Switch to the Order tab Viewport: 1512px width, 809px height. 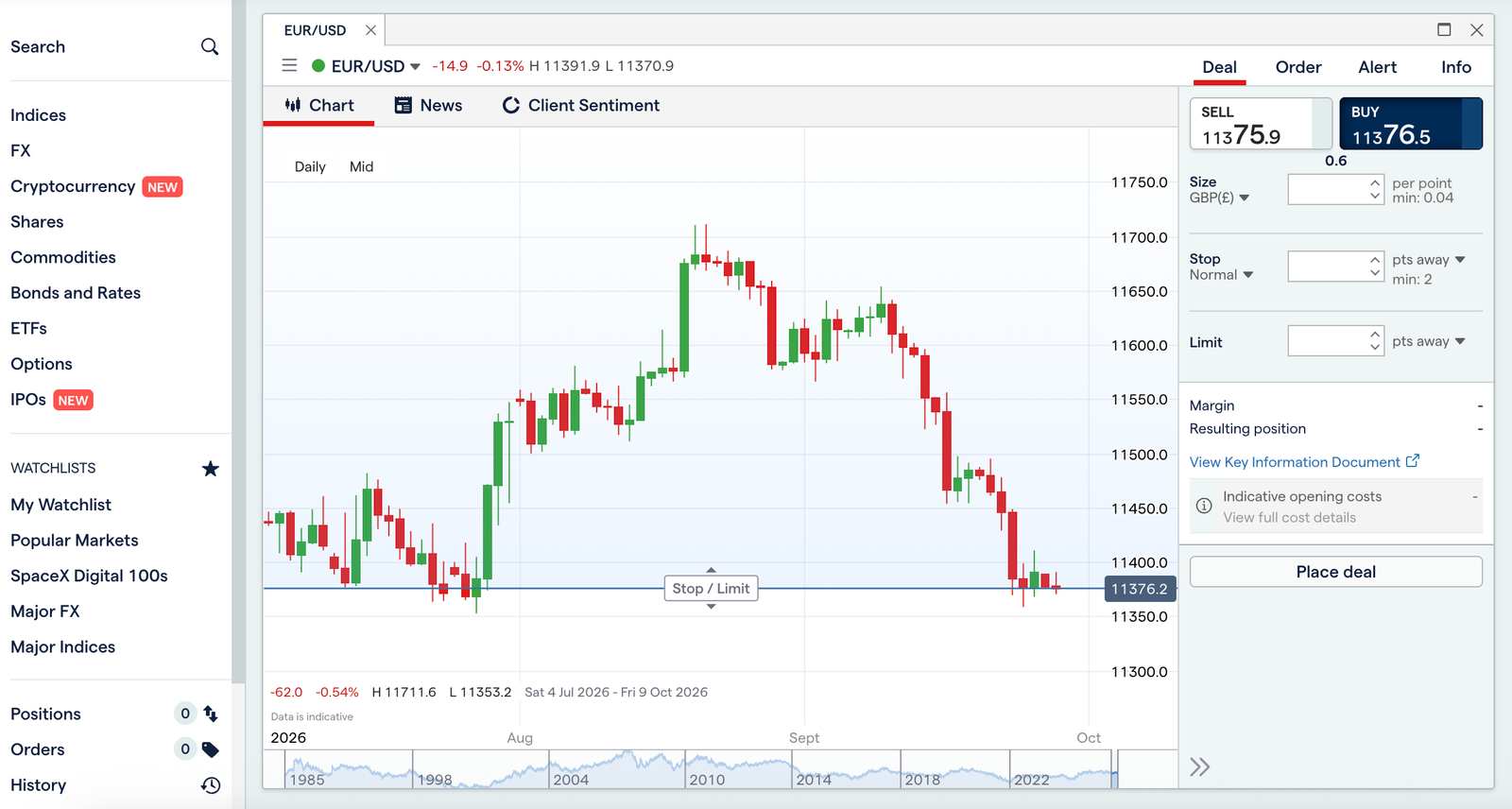[x=1298, y=67]
